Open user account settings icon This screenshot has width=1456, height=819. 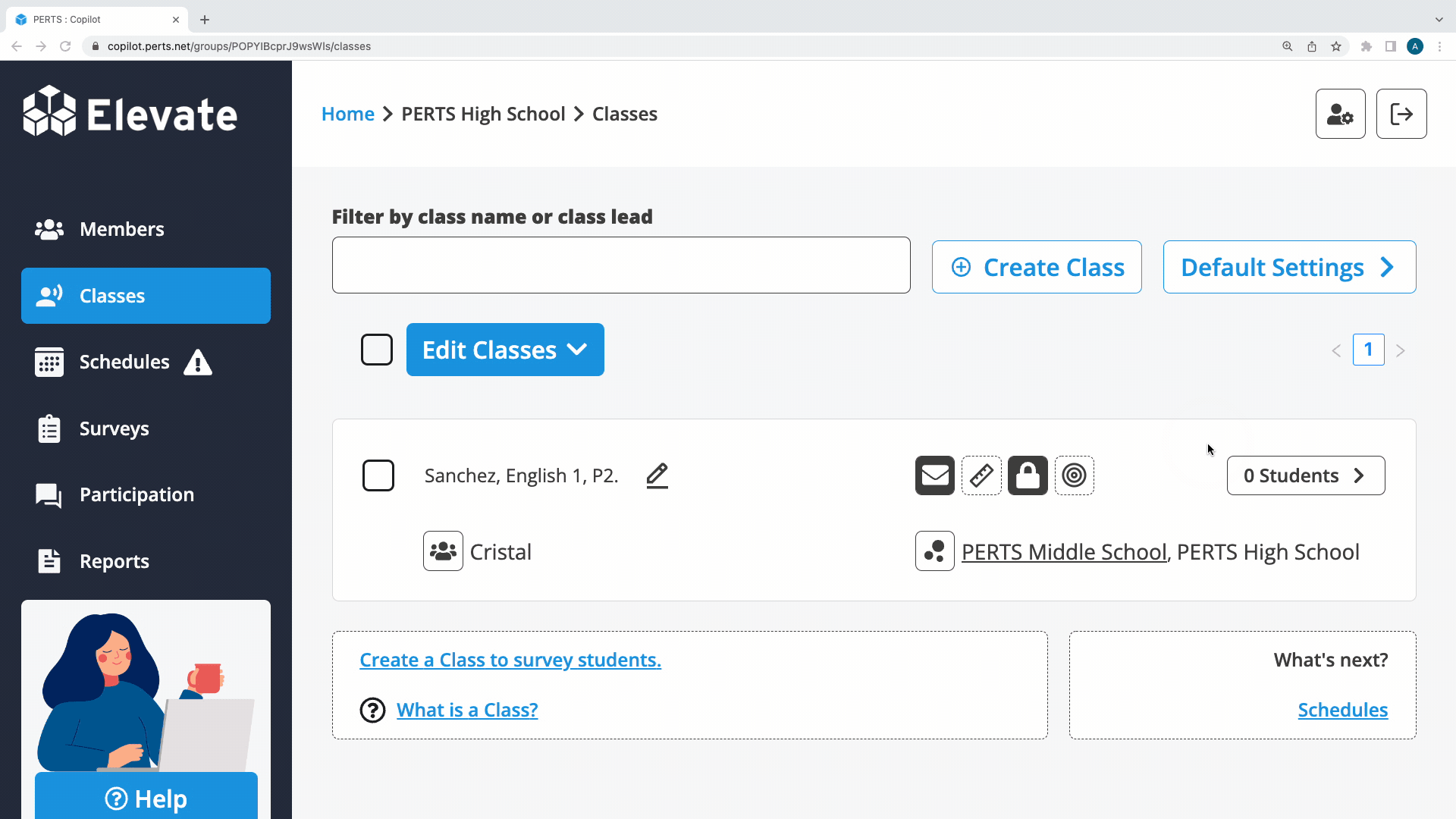(1340, 114)
